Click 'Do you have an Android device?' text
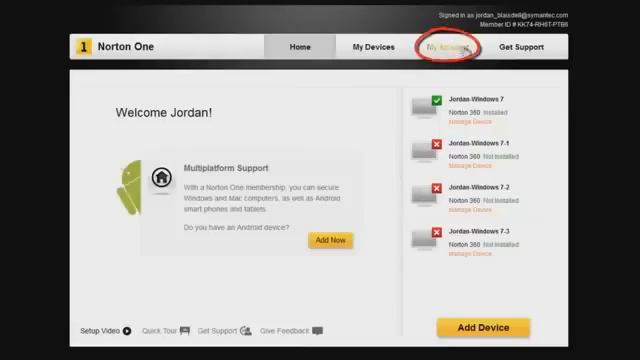 (x=236, y=227)
